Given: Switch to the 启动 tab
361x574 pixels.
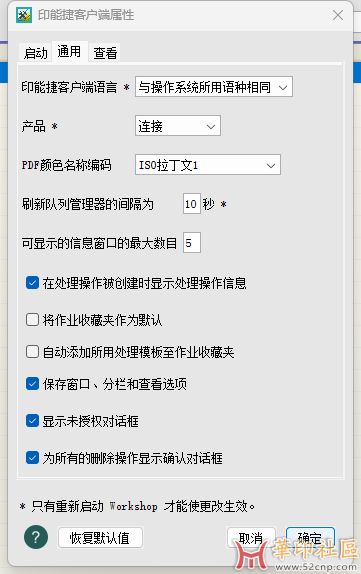Looking at the screenshot, I should pyautogui.click(x=36, y=53).
